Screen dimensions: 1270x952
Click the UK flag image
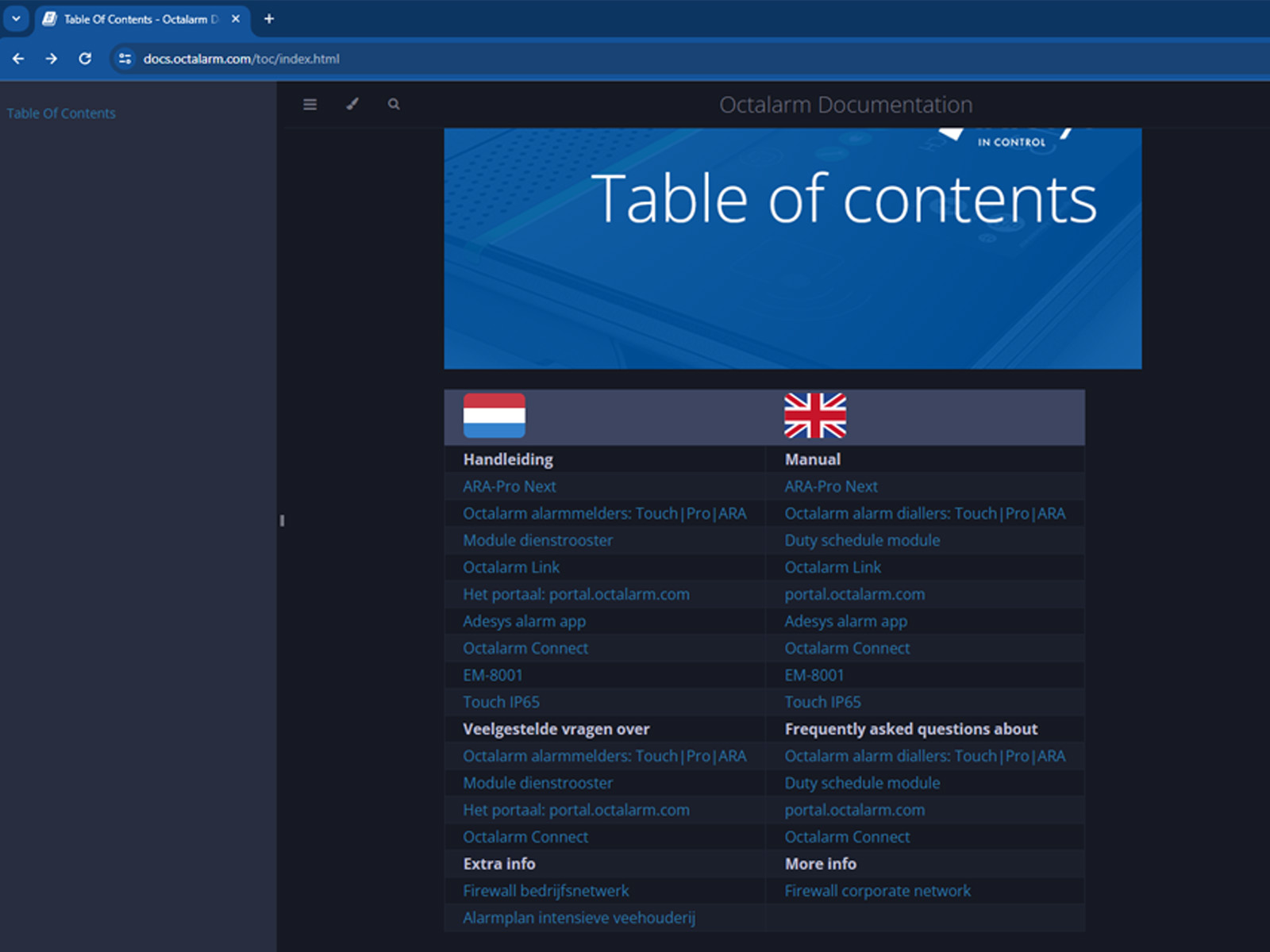pos(815,416)
